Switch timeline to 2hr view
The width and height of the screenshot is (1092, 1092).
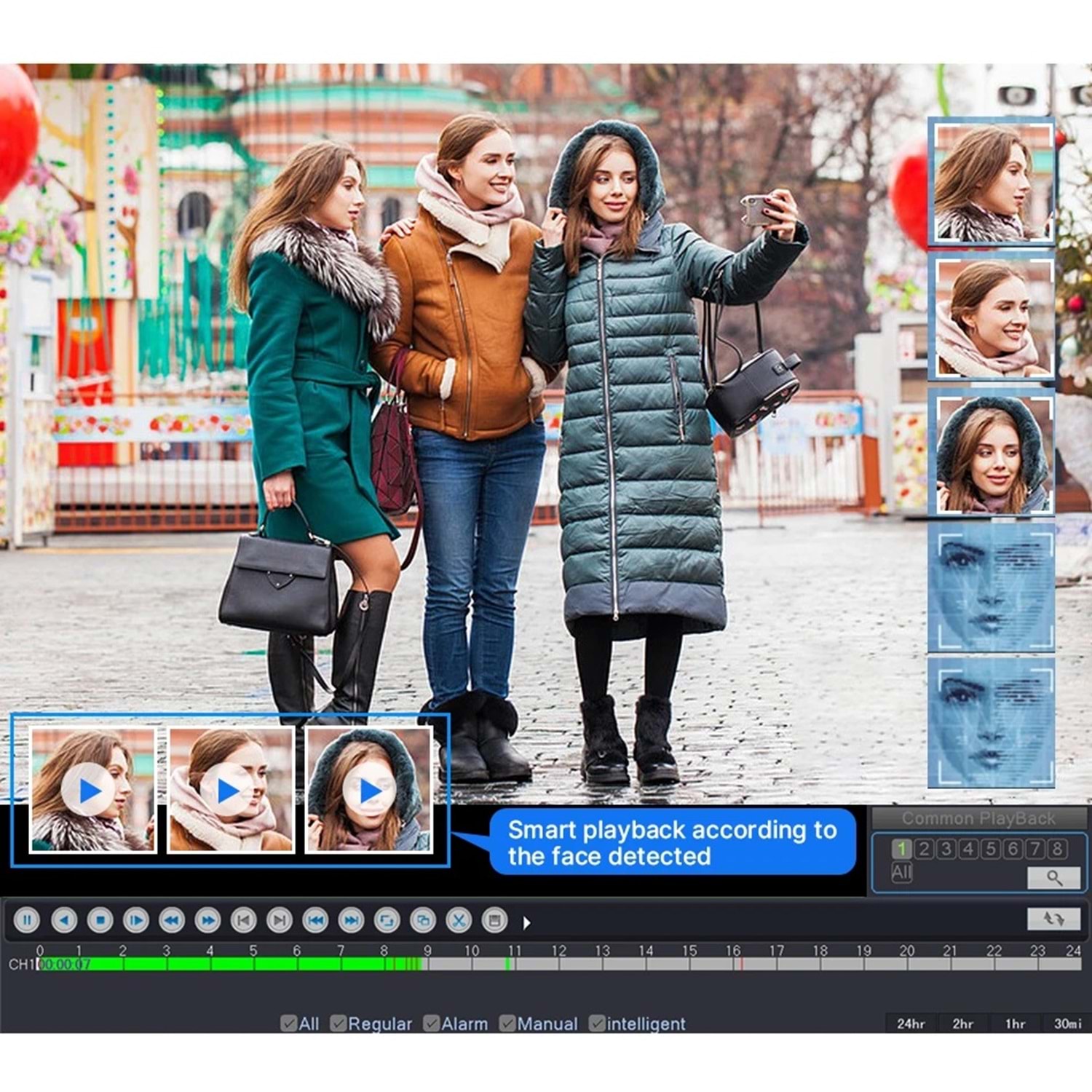point(962,1024)
